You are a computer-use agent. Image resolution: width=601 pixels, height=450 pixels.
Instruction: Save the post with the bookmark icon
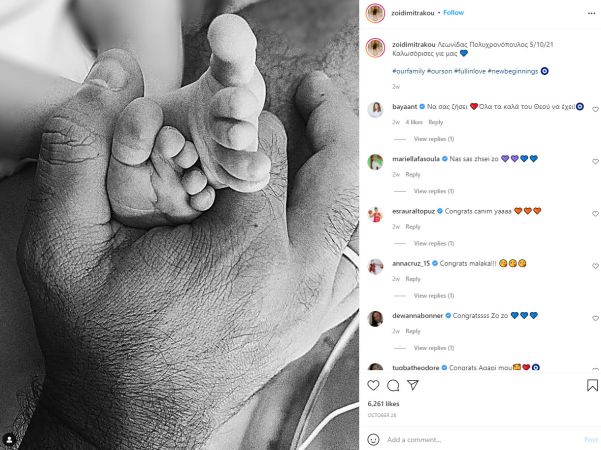592,385
